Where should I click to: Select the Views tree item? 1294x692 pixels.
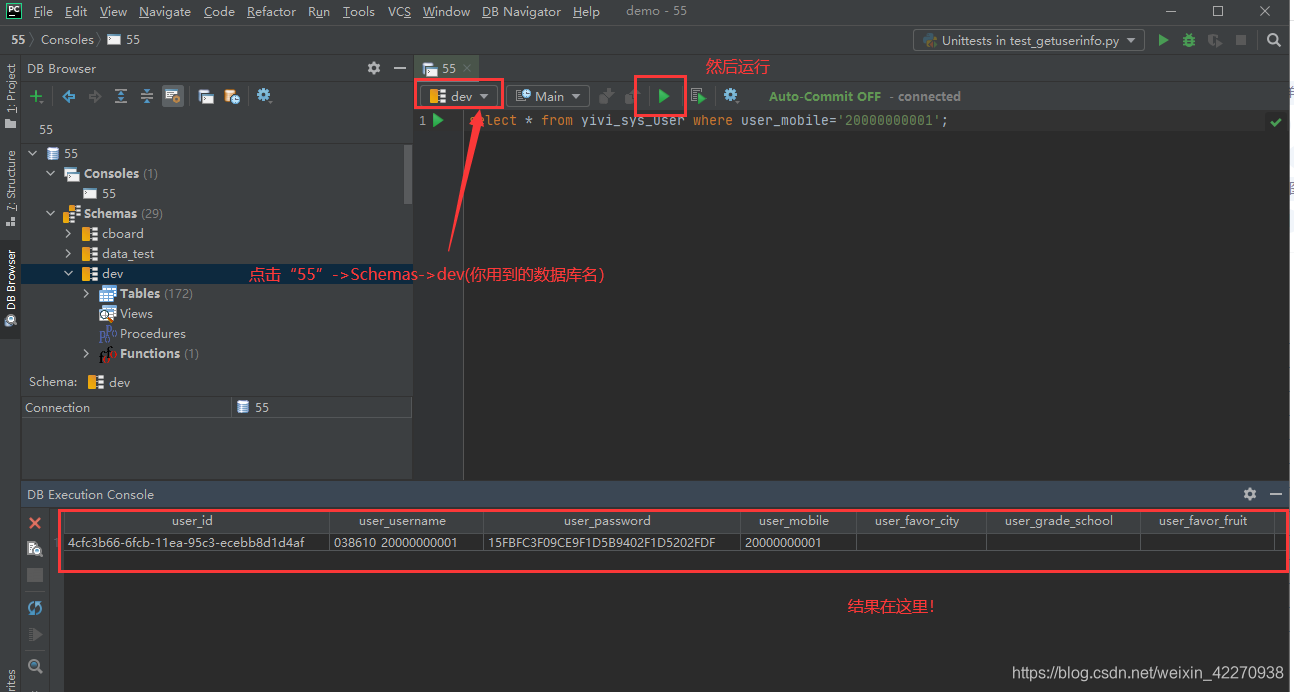click(136, 313)
